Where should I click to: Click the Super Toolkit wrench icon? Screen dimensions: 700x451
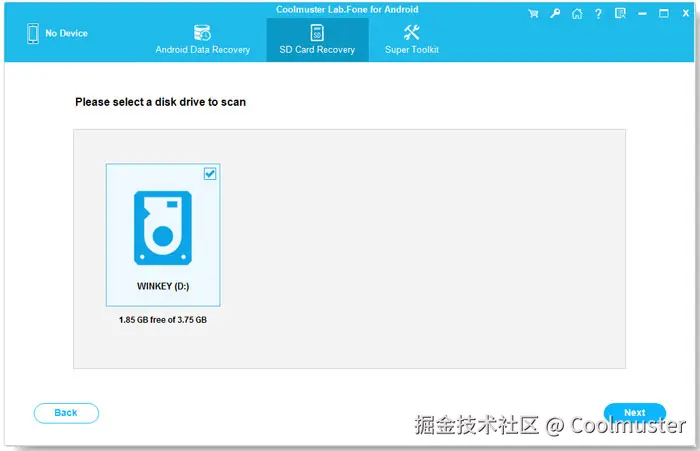click(x=411, y=33)
